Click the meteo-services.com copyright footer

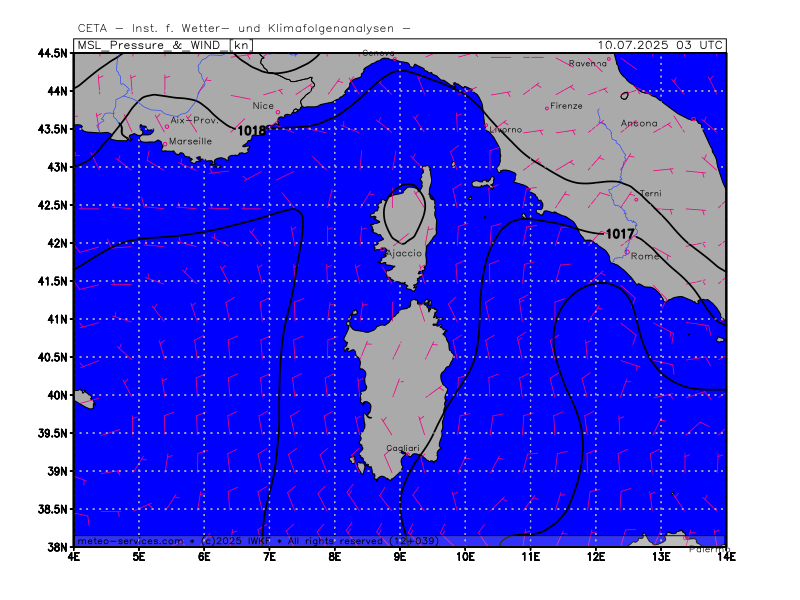click(x=258, y=541)
